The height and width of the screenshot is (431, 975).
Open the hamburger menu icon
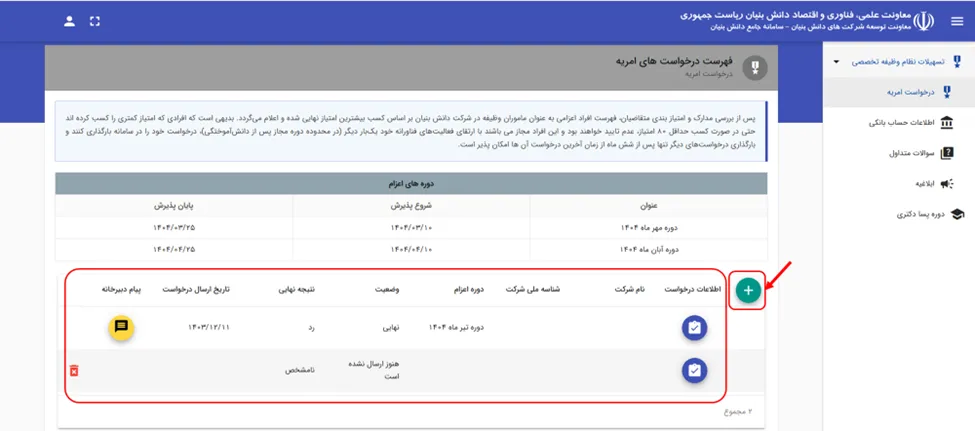[956, 21]
